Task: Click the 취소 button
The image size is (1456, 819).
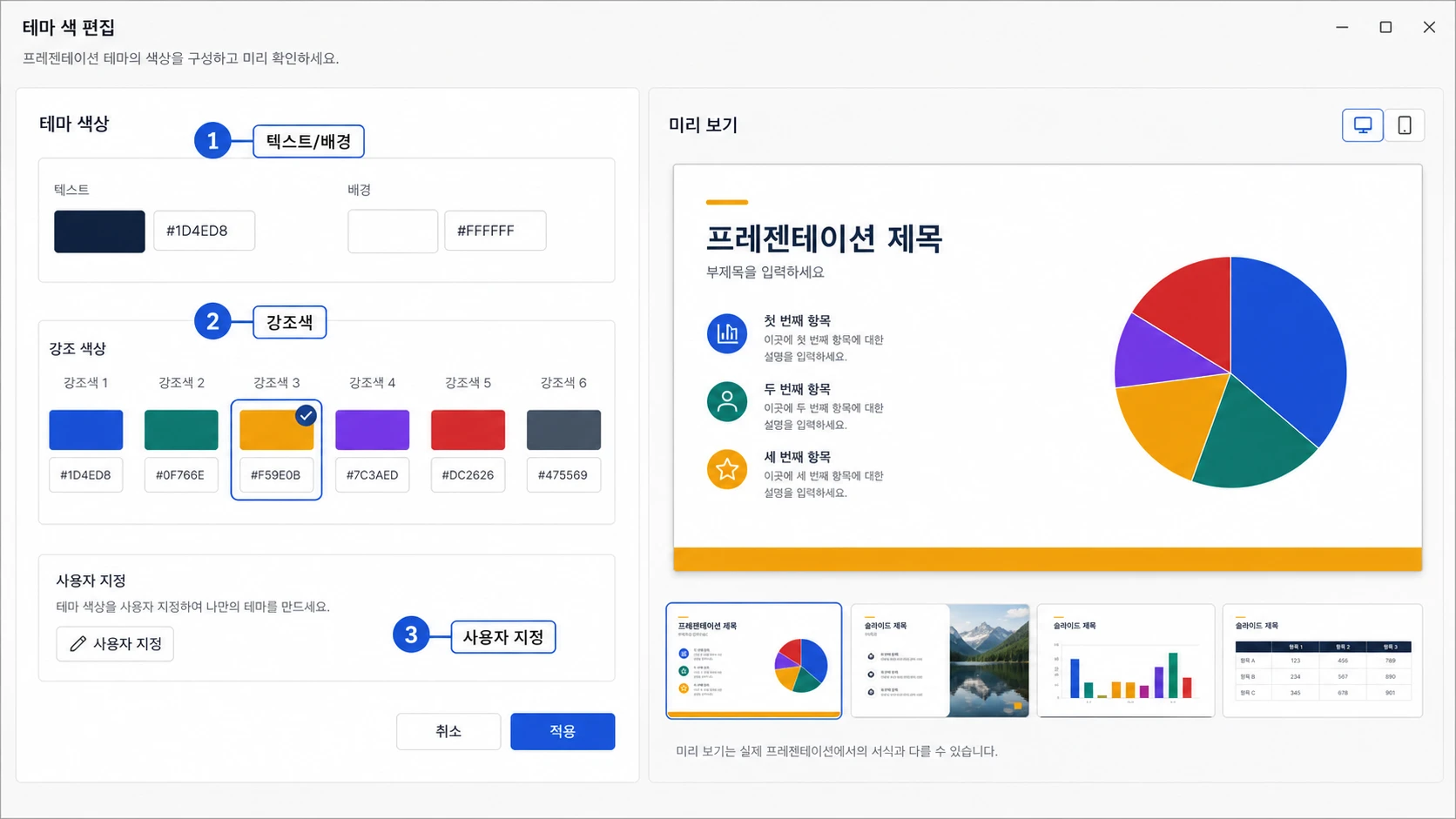Action: [x=448, y=731]
